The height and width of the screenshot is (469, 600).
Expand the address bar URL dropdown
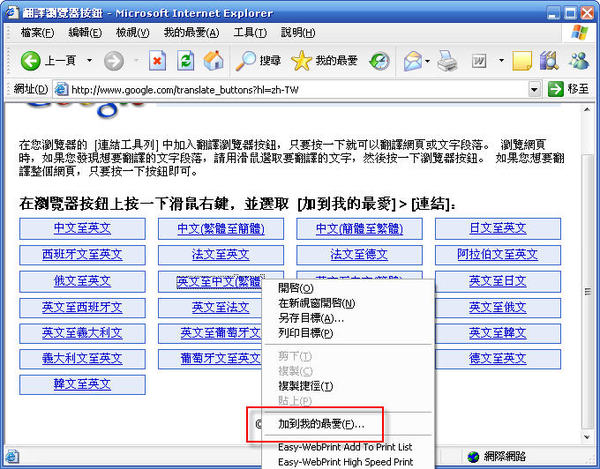click(x=534, y=90)
